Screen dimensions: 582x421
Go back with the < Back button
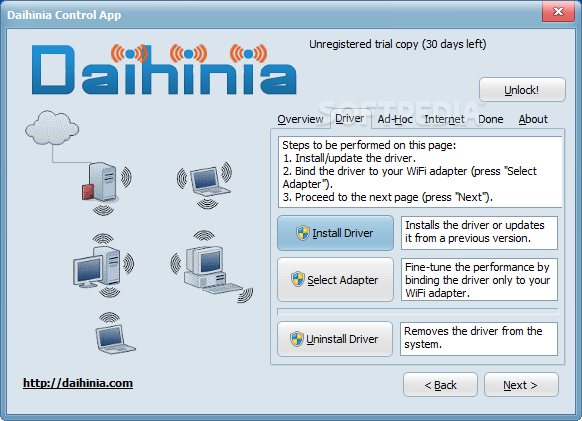[440, 385]
